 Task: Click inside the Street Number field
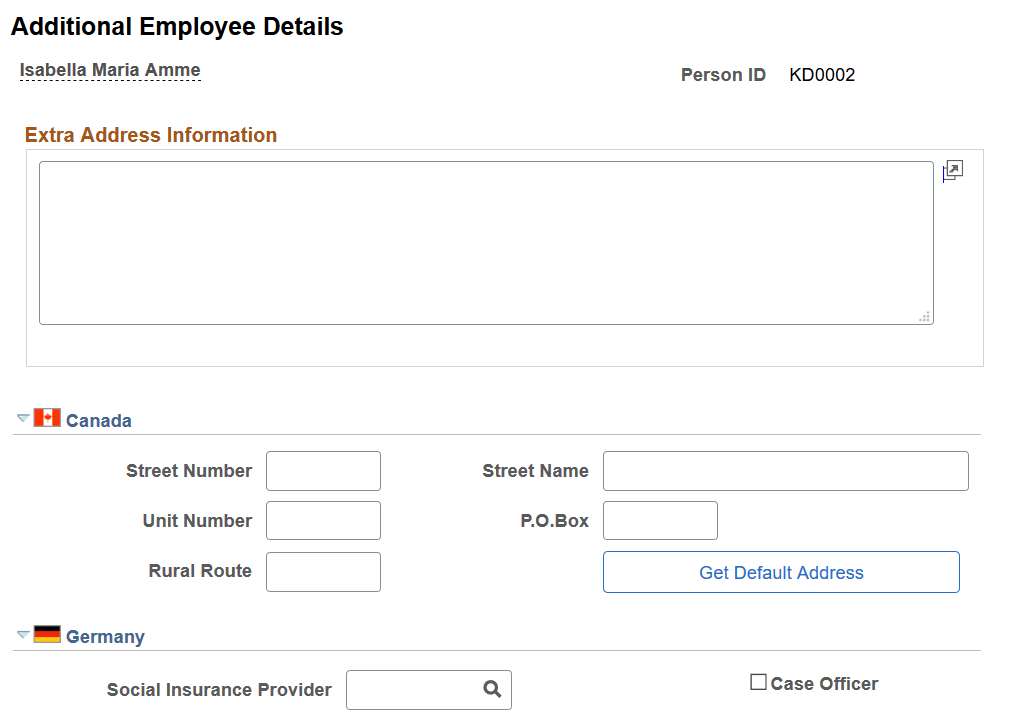pyautogui.click(x=322, y=470)
